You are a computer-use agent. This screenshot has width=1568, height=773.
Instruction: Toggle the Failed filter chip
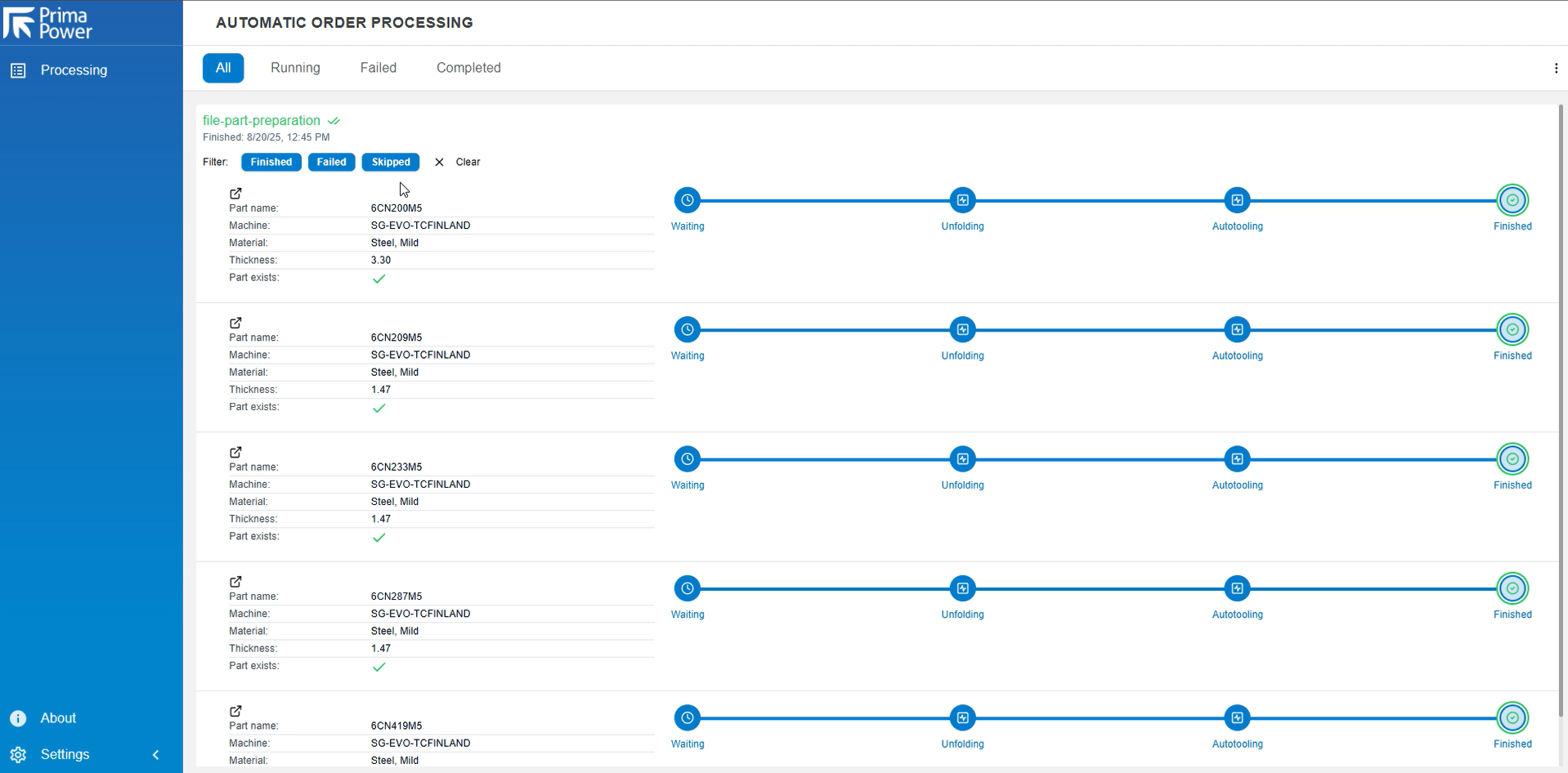(x=331, y=162)
